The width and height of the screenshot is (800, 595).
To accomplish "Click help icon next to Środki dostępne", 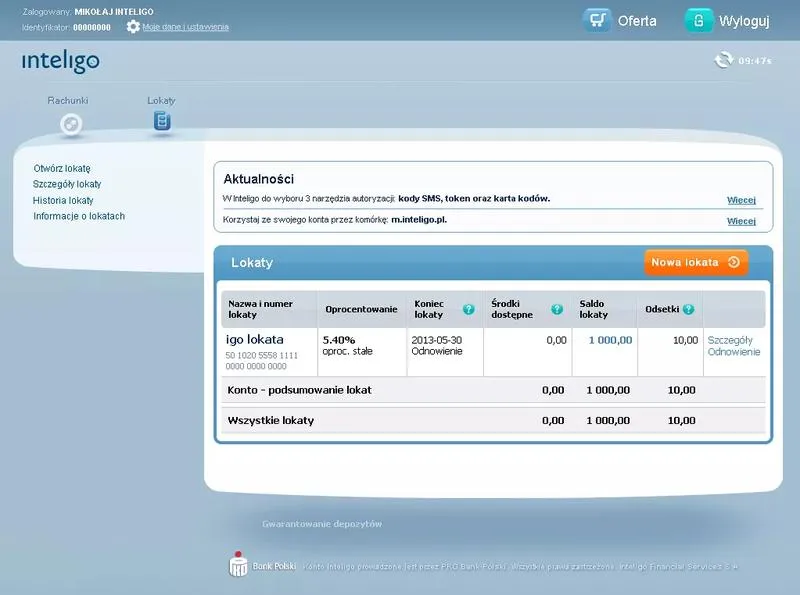I will 557,309.
